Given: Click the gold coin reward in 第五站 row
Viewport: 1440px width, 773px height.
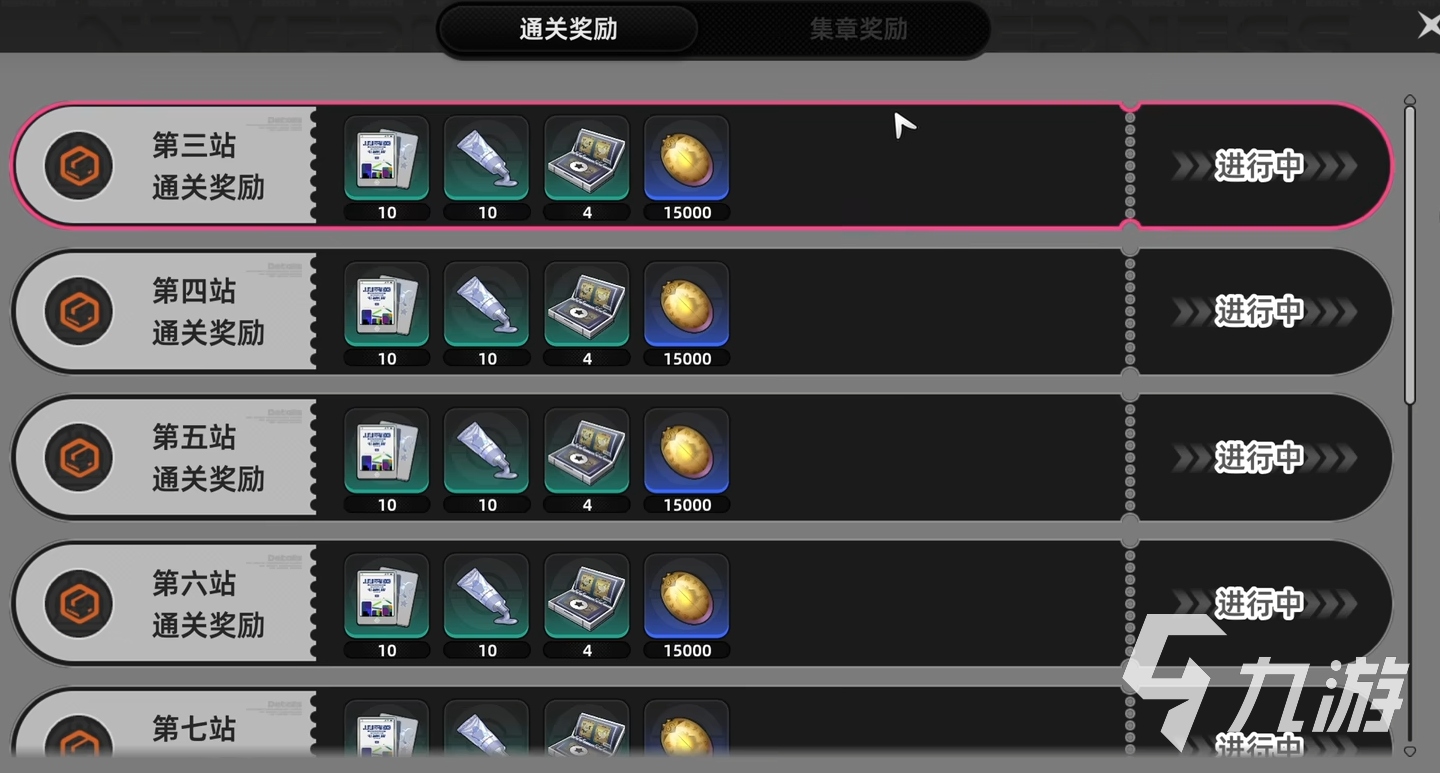Looking at the screenshot, I should (x=687, y=451).
